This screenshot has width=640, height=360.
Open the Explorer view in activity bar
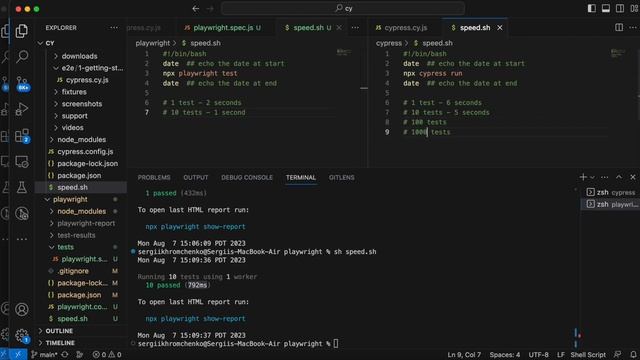[x=22, y=31]
